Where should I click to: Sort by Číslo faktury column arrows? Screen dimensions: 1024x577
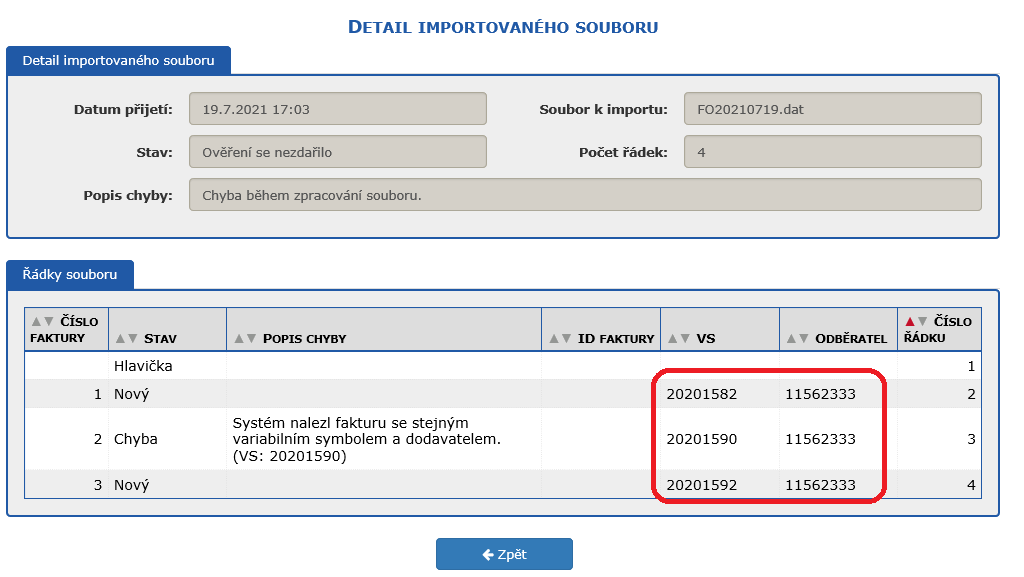tap(42, 321)
